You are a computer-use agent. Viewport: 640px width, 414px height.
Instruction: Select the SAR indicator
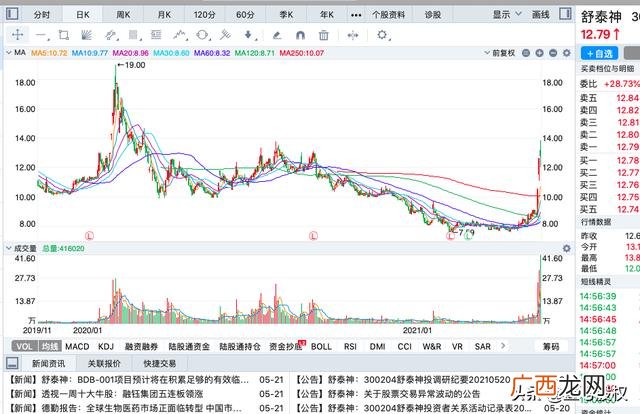click(482, 347)
